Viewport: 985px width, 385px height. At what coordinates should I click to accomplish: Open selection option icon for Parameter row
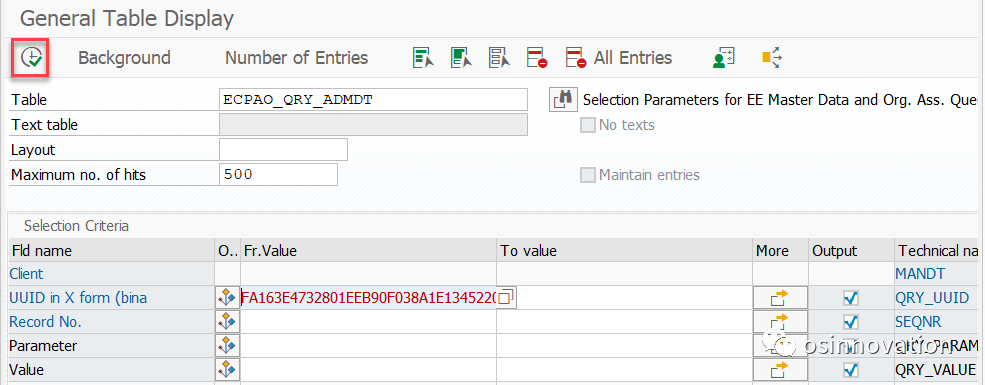point(227,345)
